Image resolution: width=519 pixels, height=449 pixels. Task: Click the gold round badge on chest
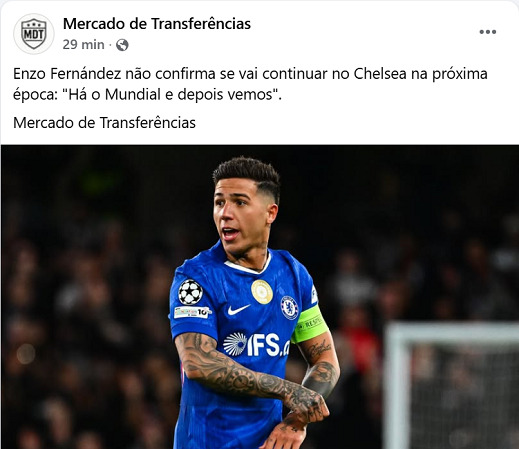(x=262, y=292)
